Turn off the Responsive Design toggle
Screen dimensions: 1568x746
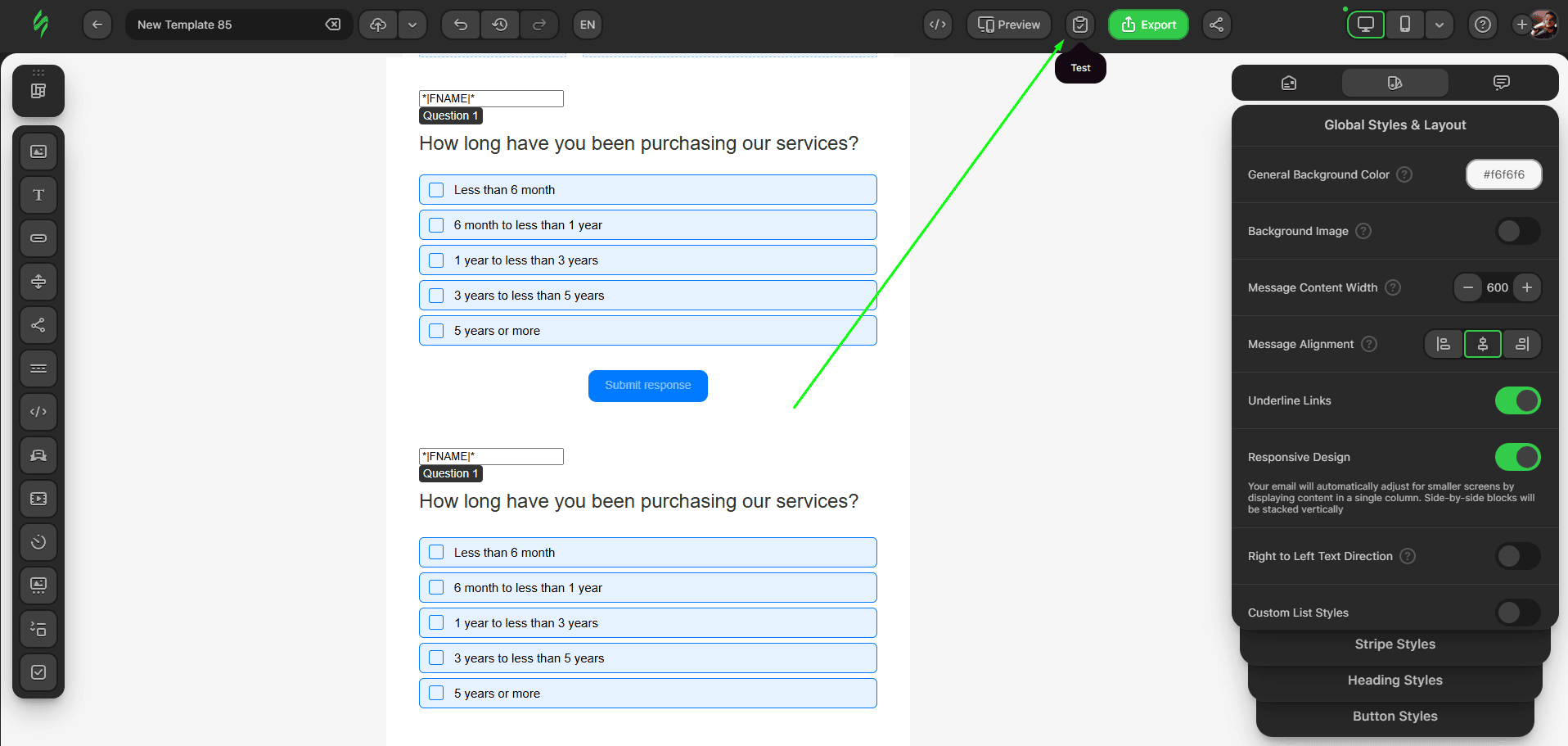(x=1517, y=457)
